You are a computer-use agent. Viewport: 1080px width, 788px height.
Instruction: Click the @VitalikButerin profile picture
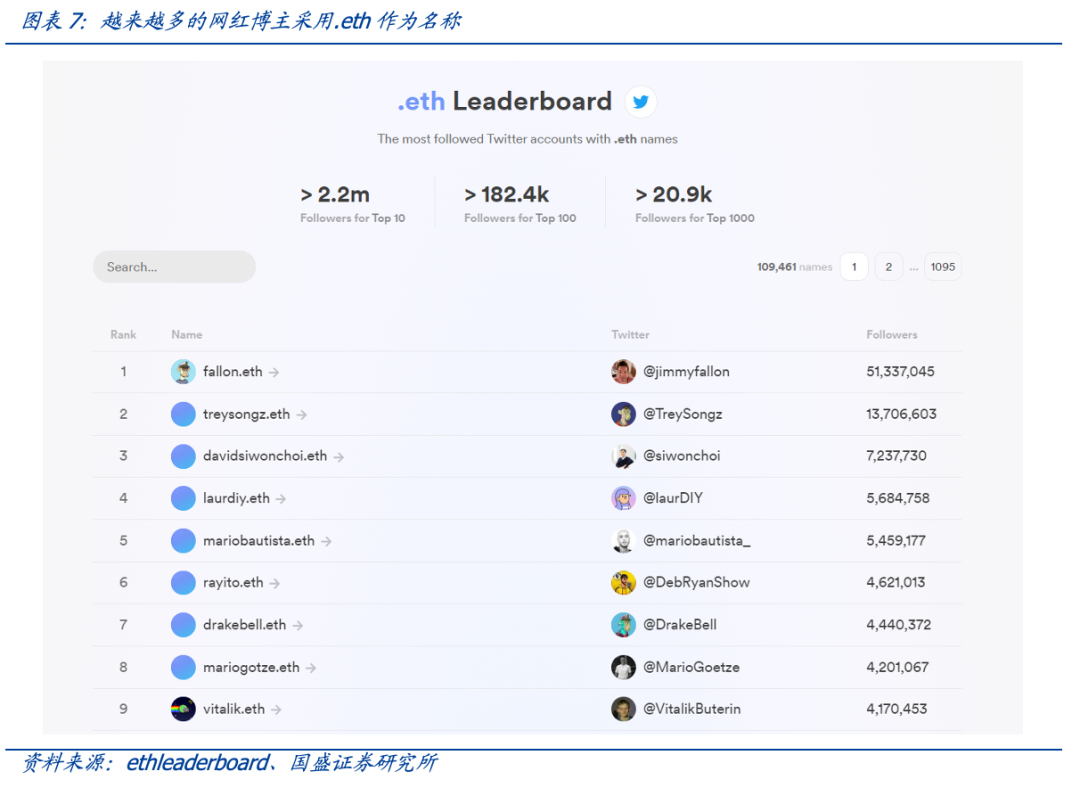(623, 709)
